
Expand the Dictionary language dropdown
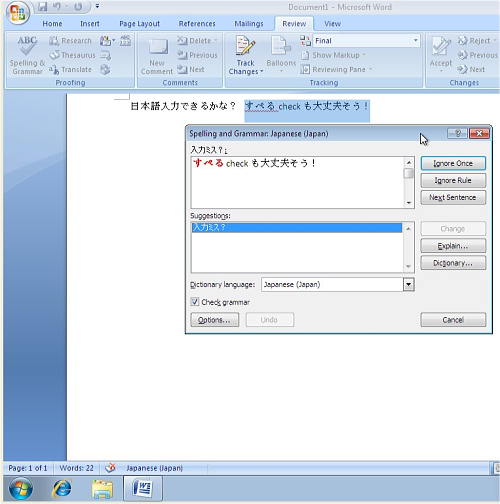(x=409, y=284)
